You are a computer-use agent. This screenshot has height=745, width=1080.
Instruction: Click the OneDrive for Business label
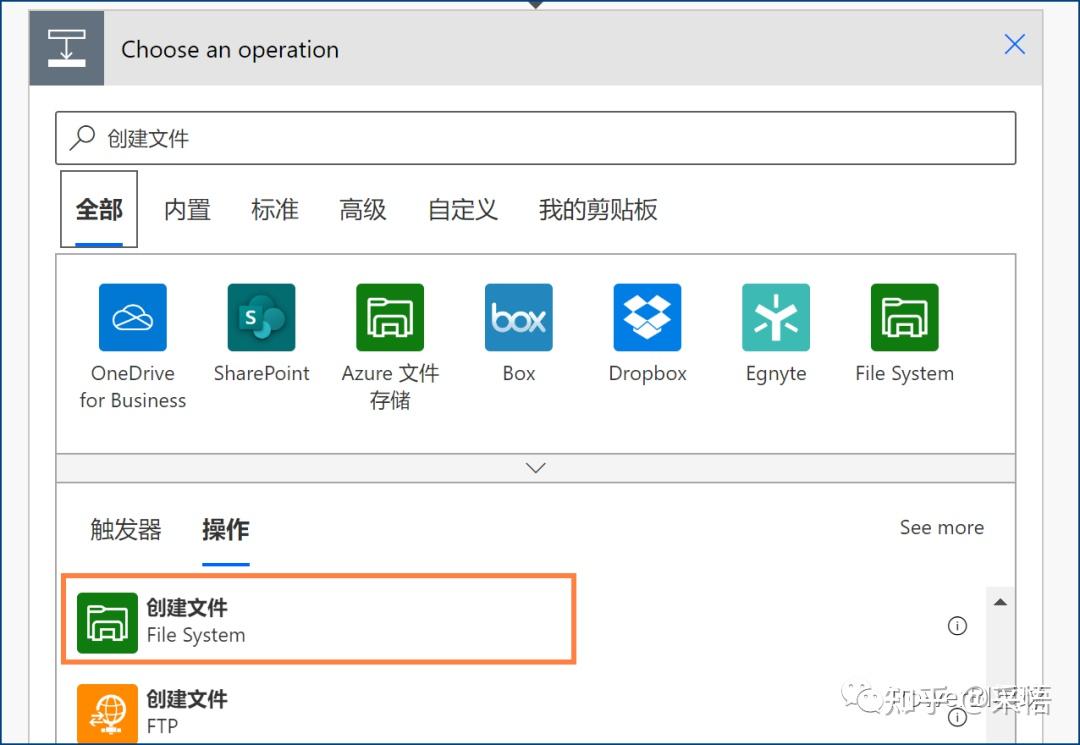(132, 387)
